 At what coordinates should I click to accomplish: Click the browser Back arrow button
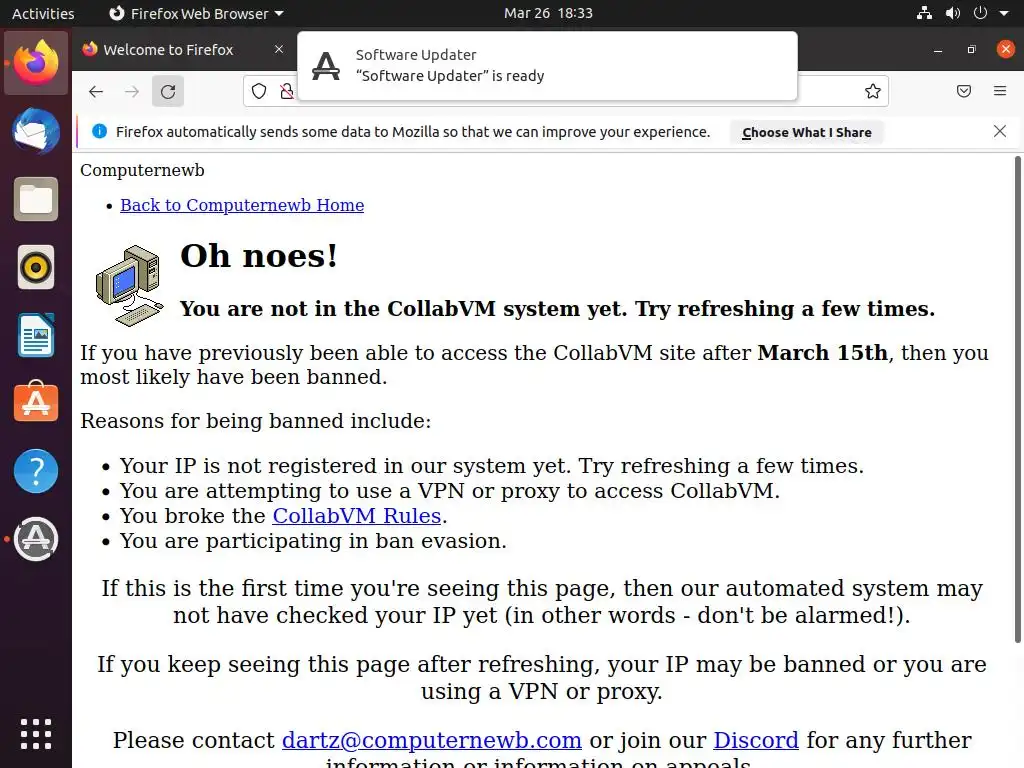[96, 91]
